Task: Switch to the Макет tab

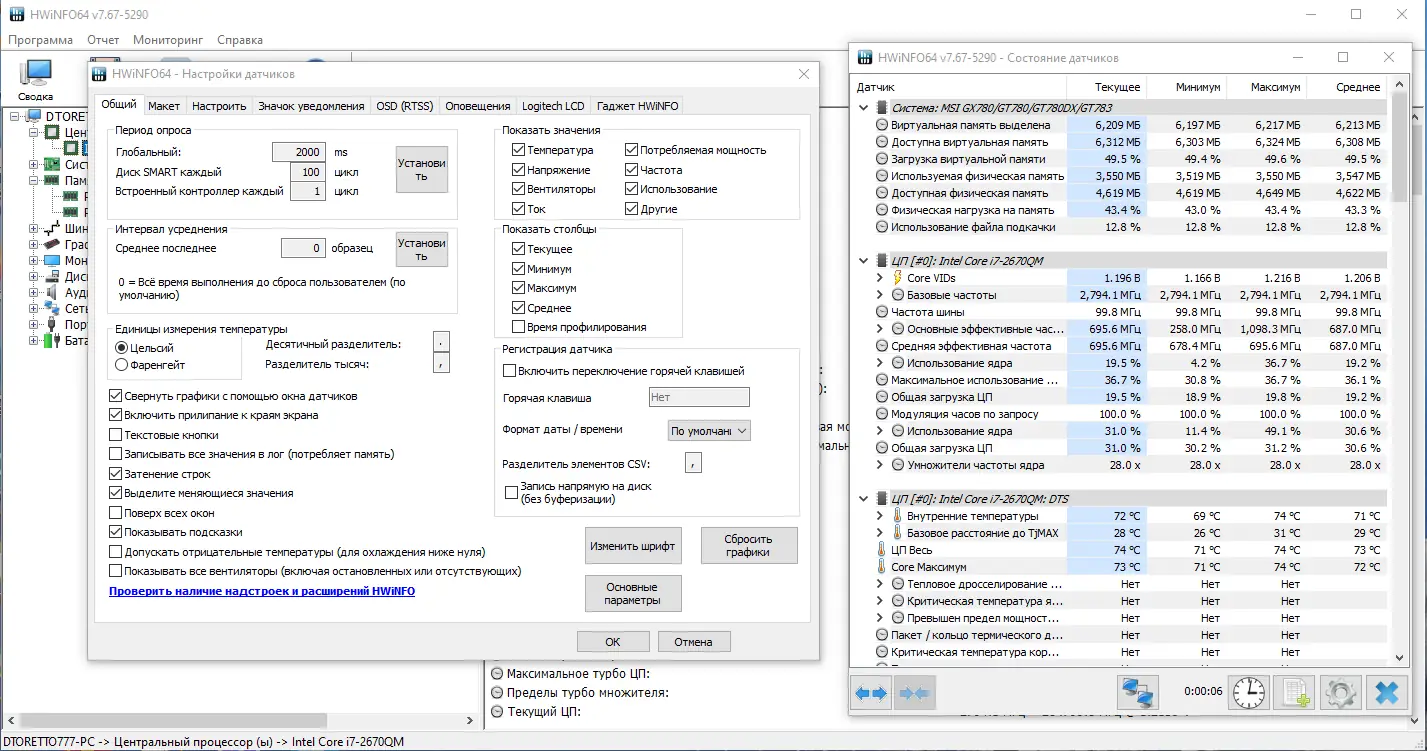Action: click(x=164, y=106)
